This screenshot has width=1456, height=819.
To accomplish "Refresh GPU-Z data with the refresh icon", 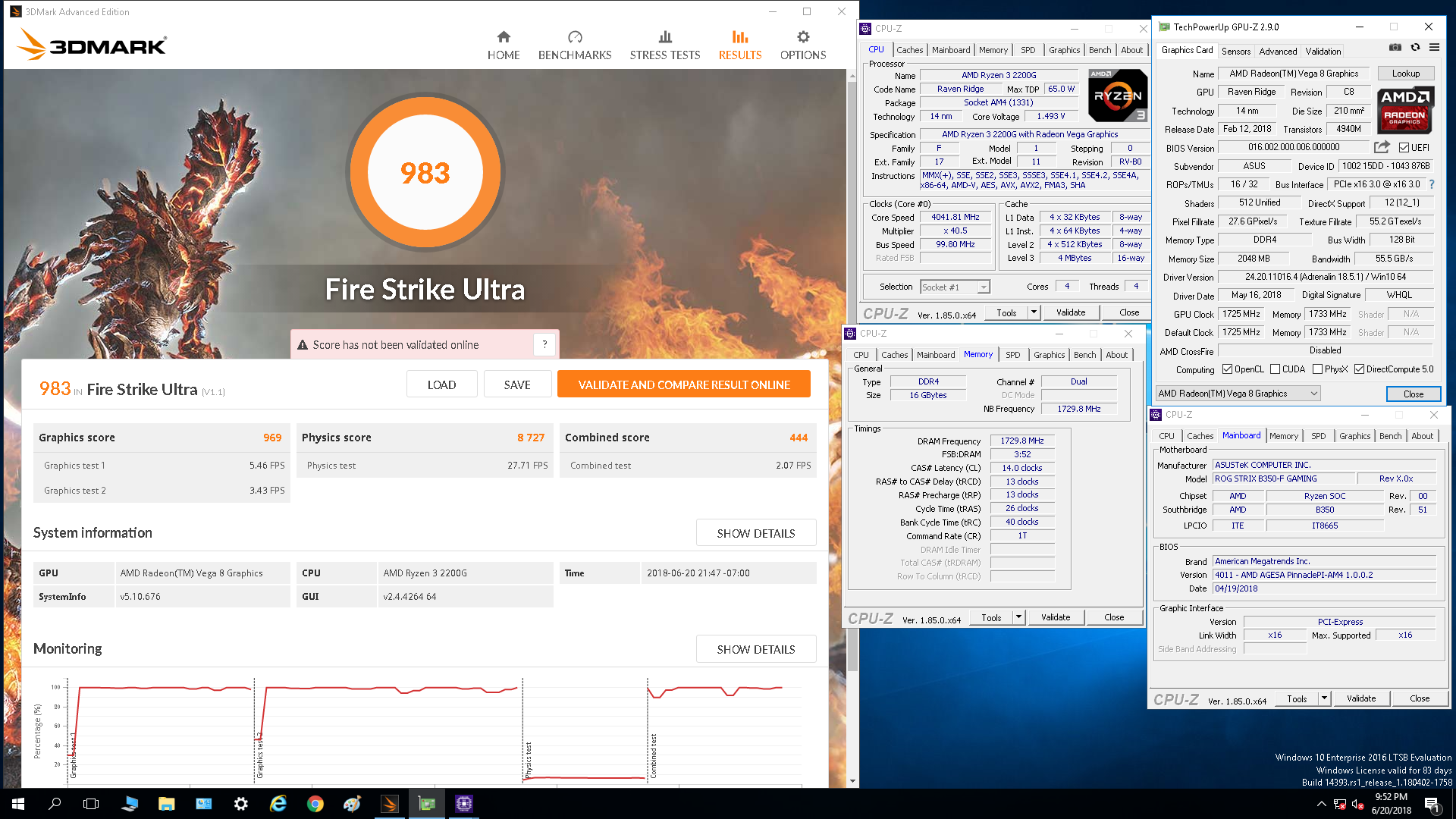I will coord(1415,47).
